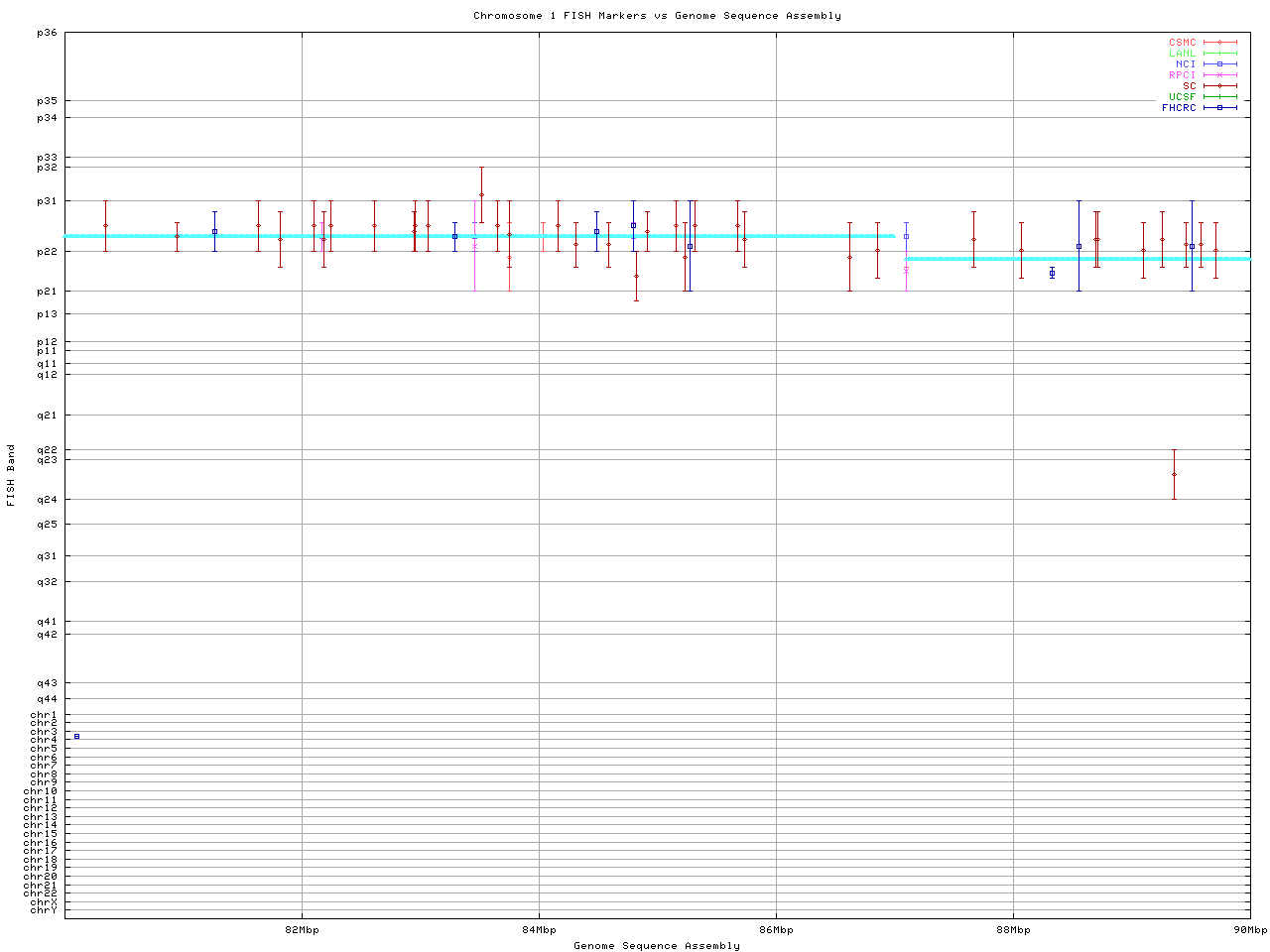Image resolution: width=1270 pixels, height=952 pixels.
Task: Select the isolated blue marker on chr4 row
Action: coord(76,736)
